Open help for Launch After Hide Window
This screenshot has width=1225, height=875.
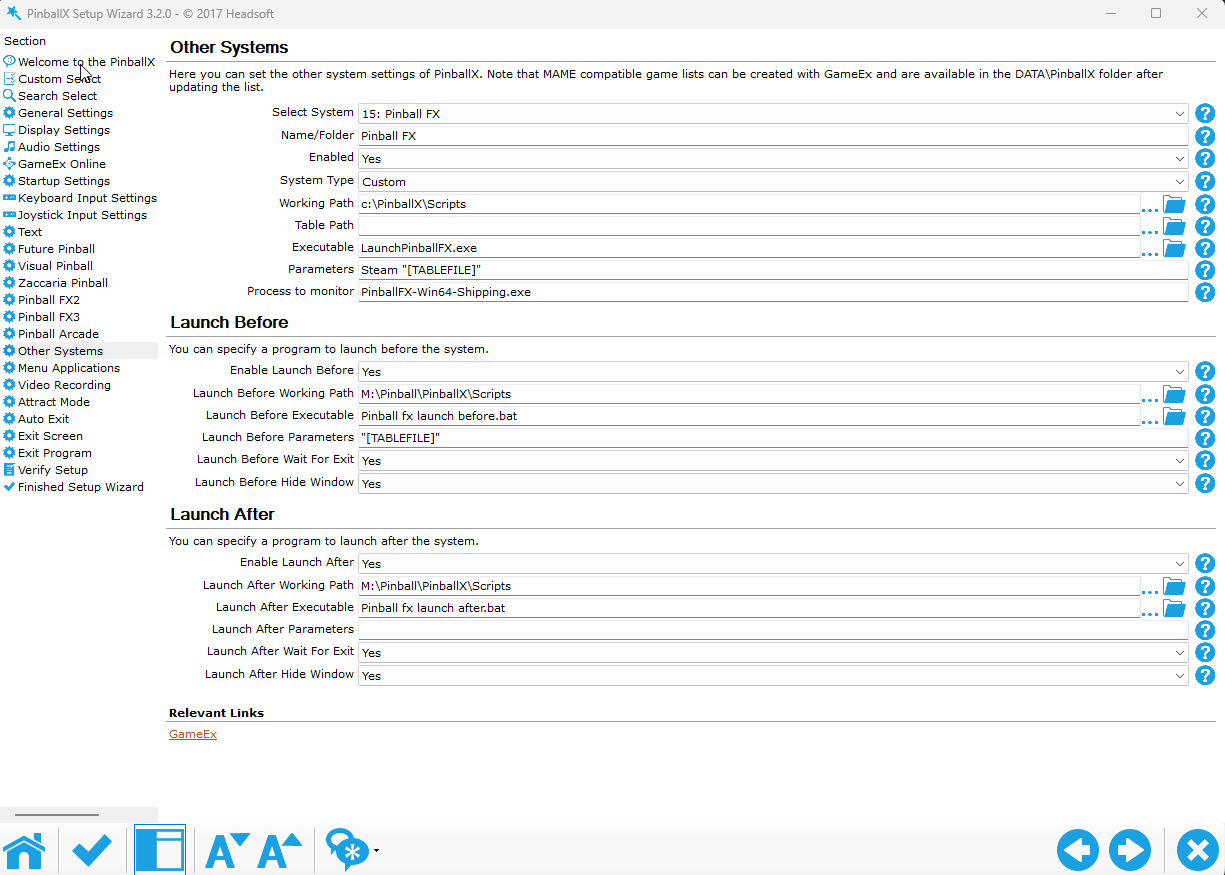tap(1205, 675)
